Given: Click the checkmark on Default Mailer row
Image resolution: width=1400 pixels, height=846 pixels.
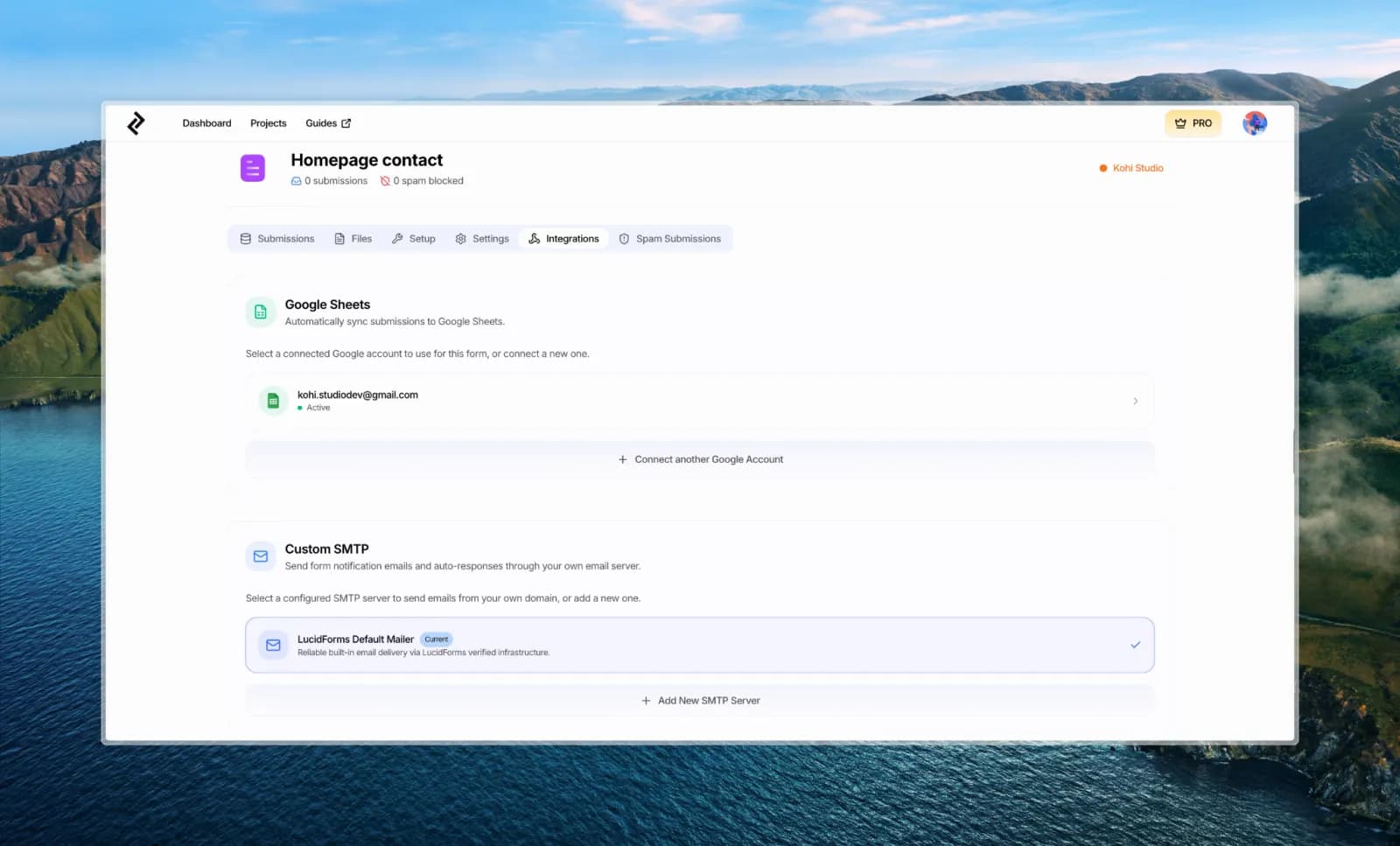Looking at the screenshot, I should pos(1135,645).
